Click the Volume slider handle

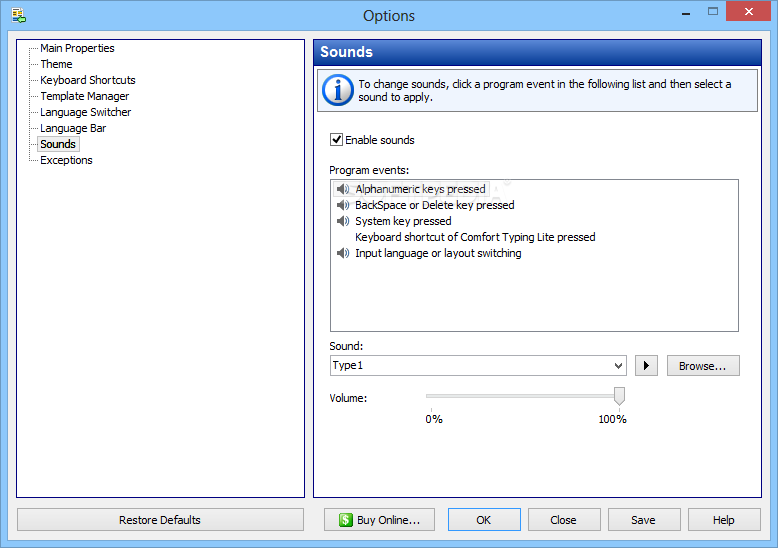pyautogui.click(x=619, y=396)
